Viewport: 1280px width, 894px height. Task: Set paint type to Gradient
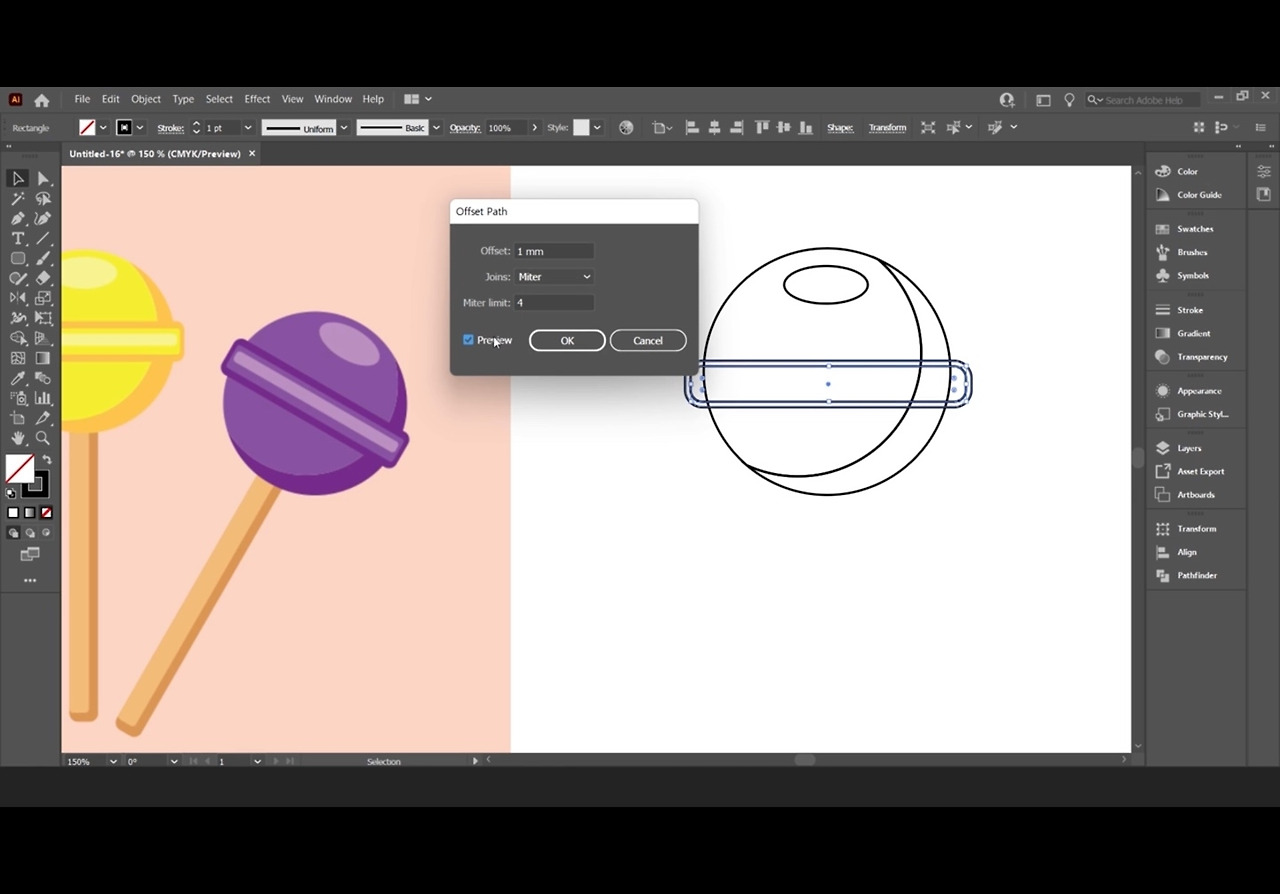pyautogui.click(x=29, y=513)
